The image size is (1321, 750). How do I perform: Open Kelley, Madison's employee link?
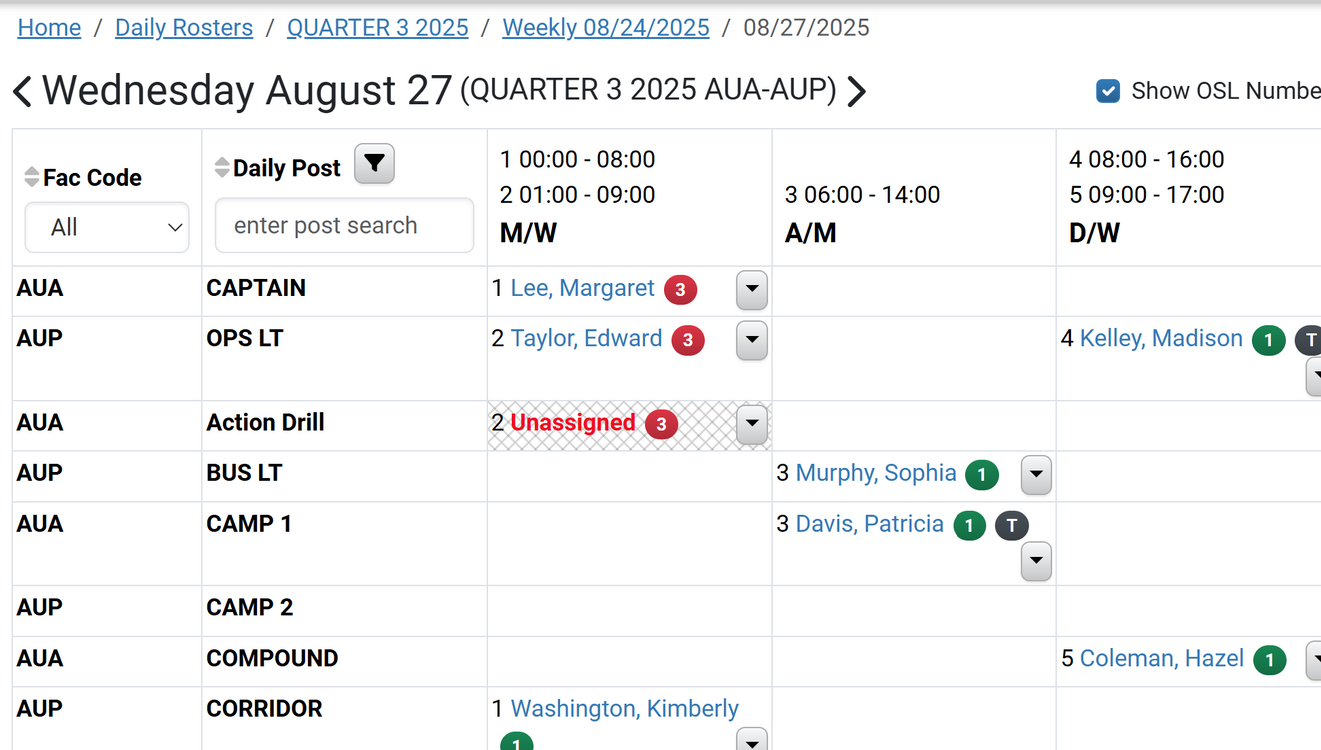(1161, 339)
